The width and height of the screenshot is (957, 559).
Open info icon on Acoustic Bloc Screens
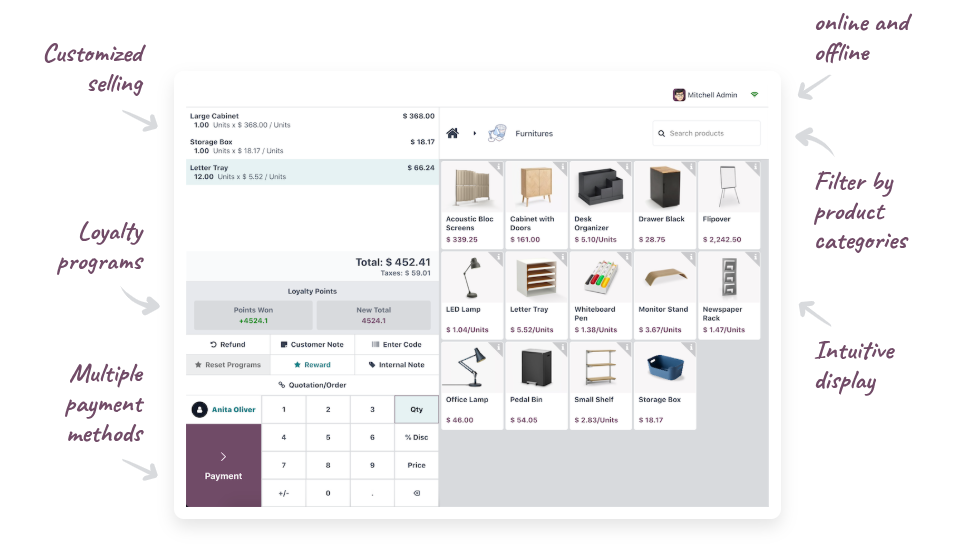click(x=498, y=167)
